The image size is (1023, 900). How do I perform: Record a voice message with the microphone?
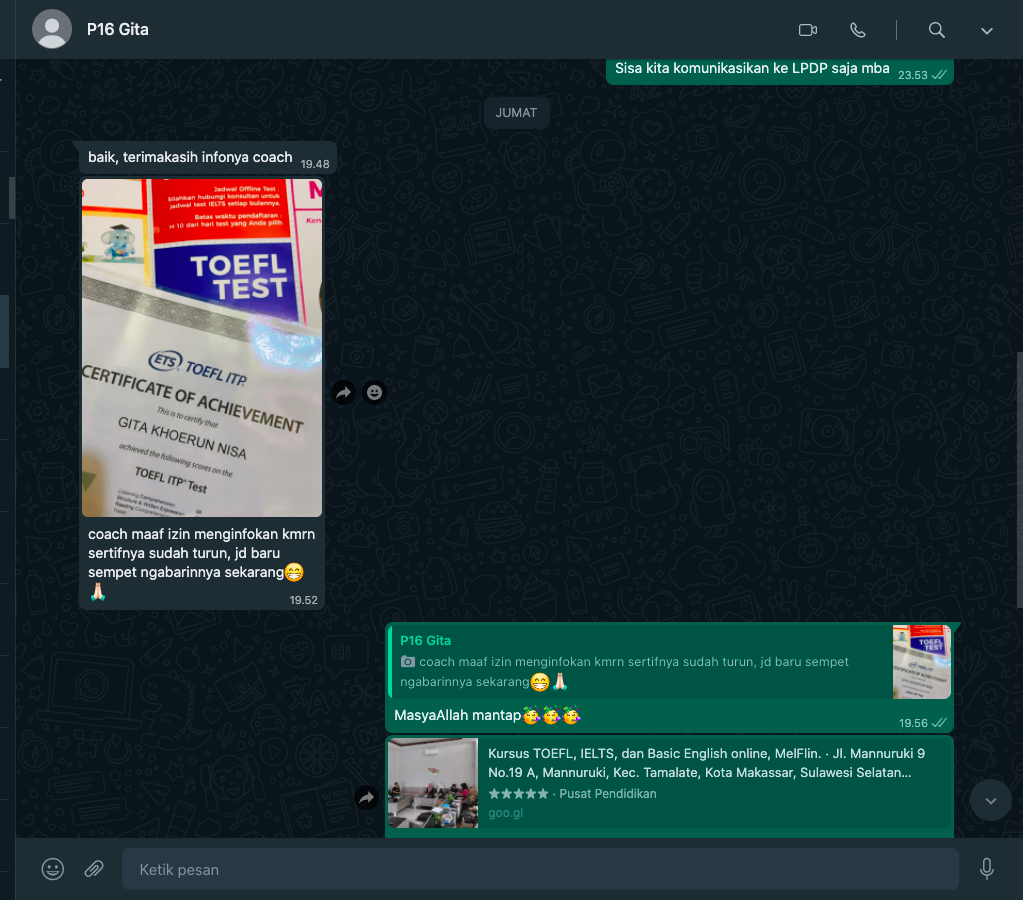986,869
